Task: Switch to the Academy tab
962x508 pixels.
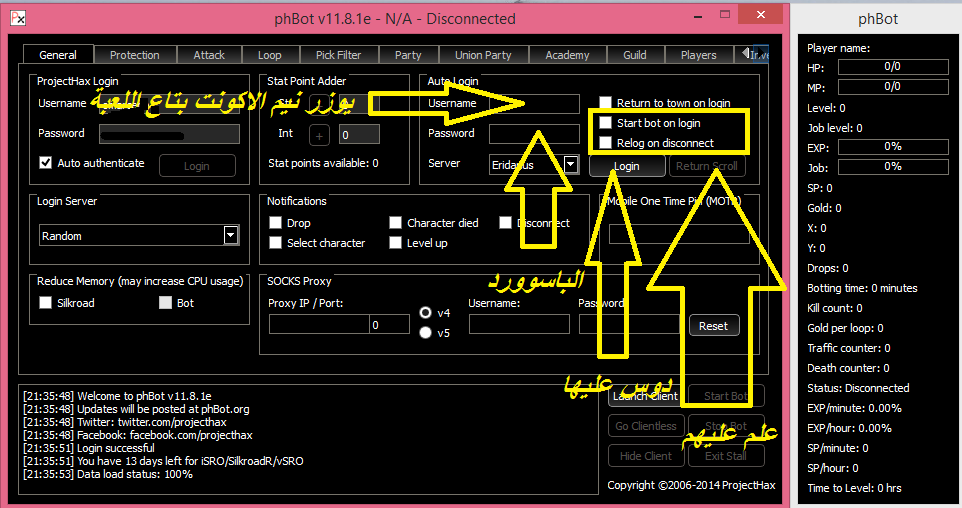Action: 567,55
